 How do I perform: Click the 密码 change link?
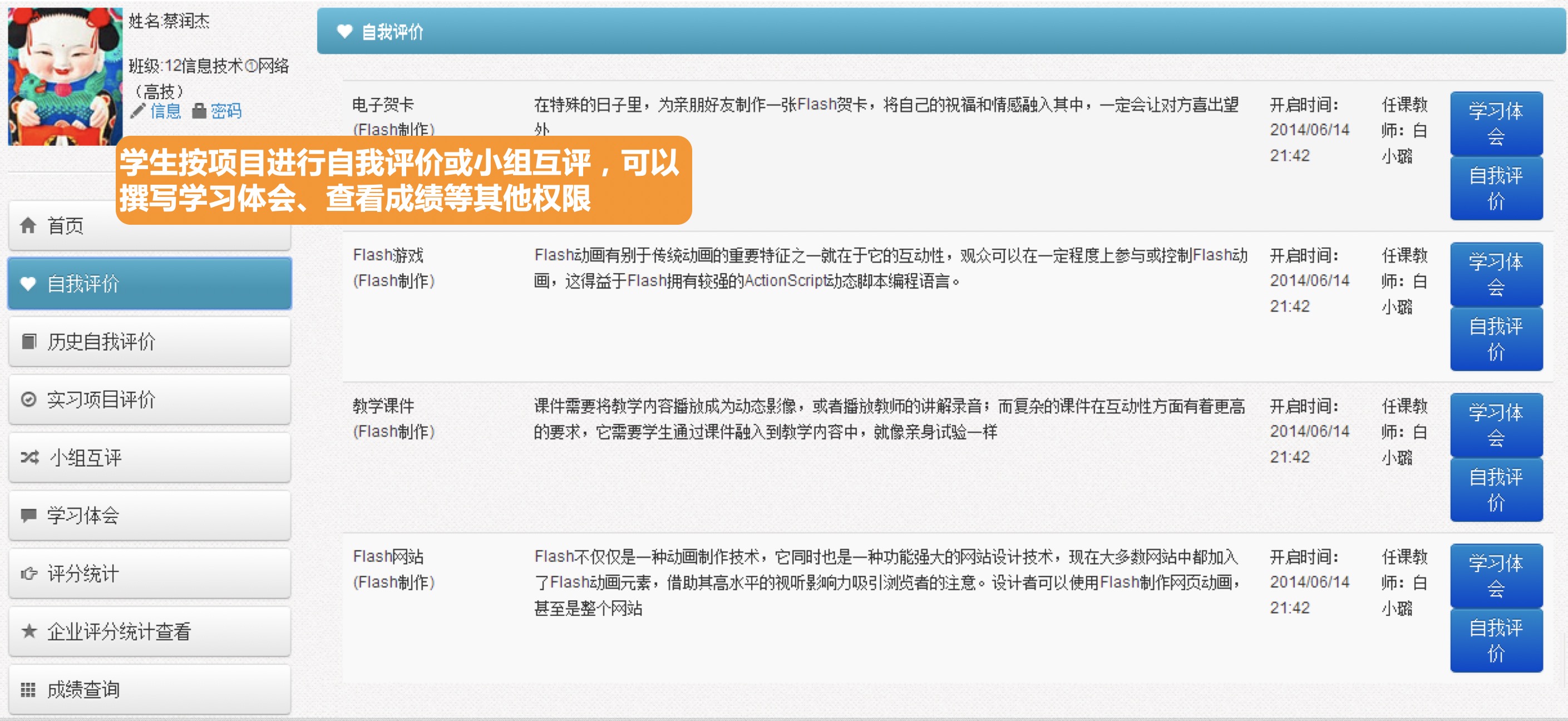[226, 111]
